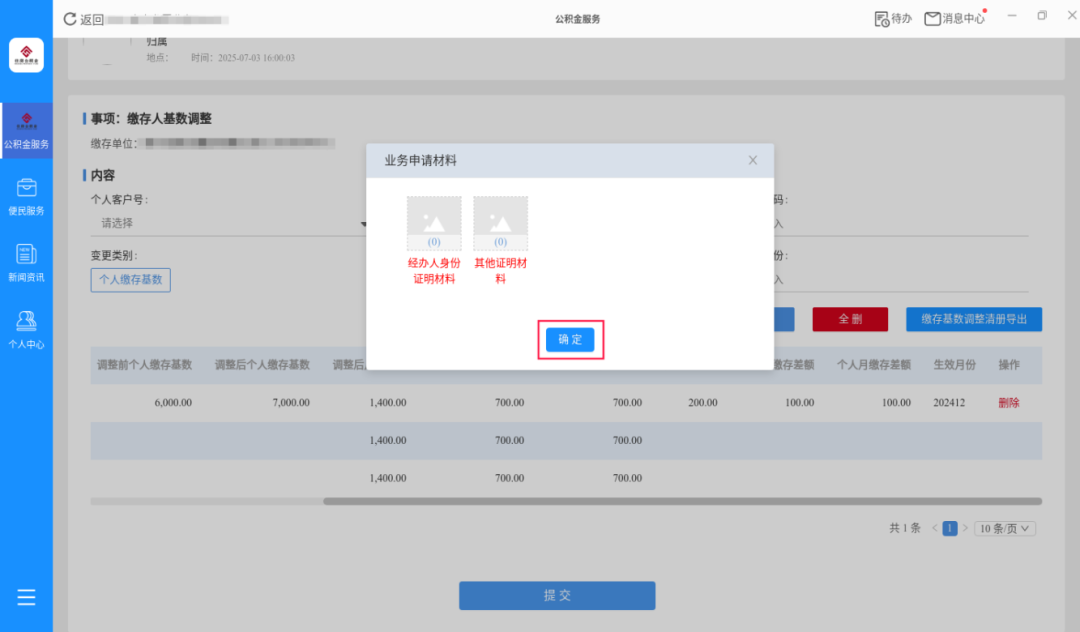Select 个人缴存基数 change type
The width and height of the screenshot is (1080, 632).
[x=131, y=280]
